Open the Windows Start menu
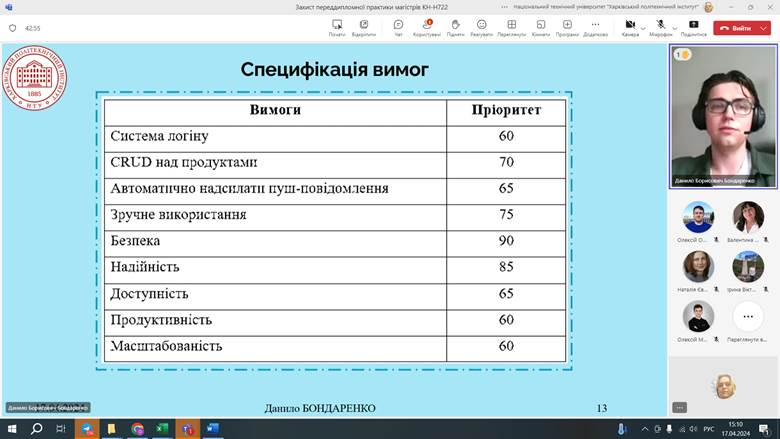 [12, 429]
